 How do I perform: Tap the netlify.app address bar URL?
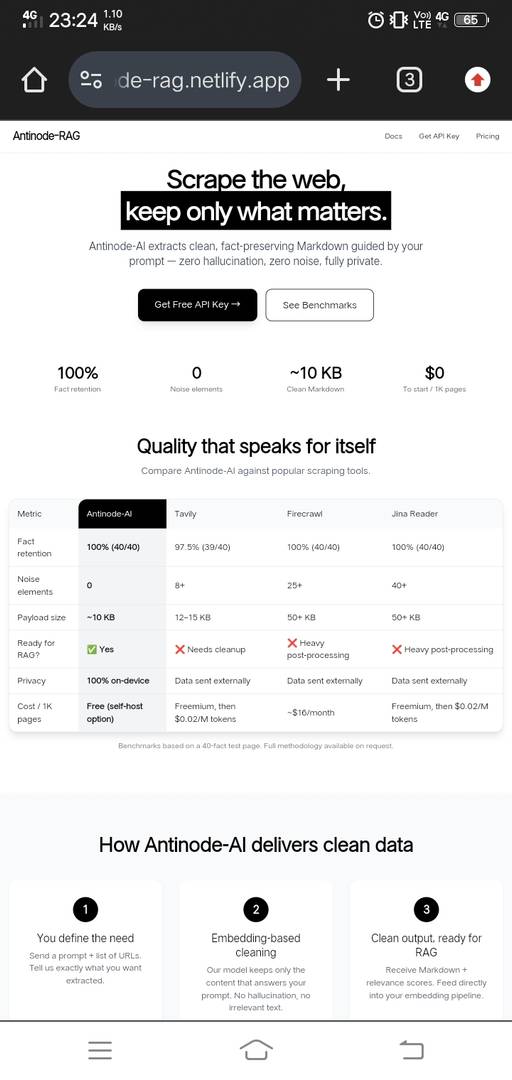click(205, 80)
